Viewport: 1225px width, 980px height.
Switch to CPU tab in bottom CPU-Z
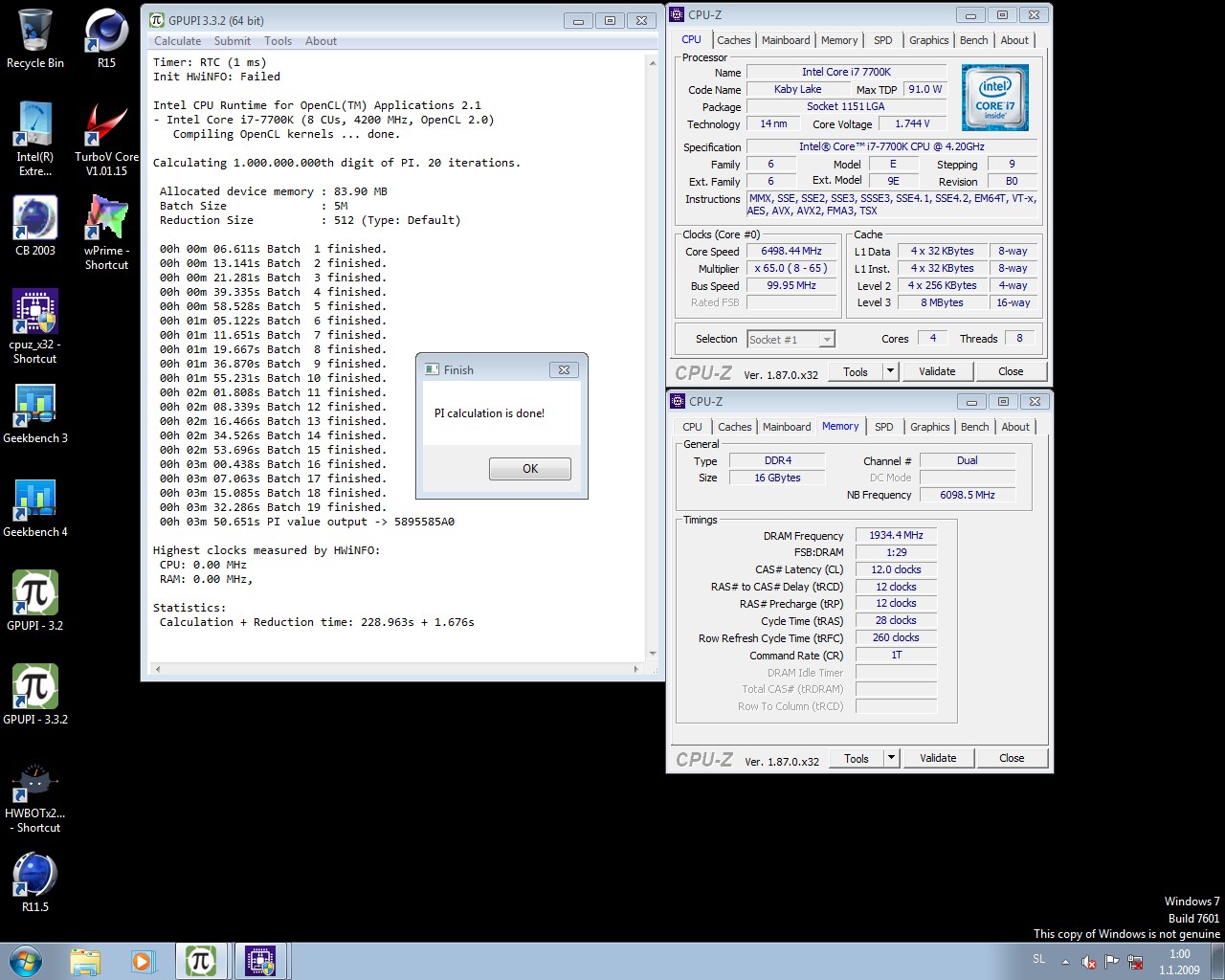[x=693, y=427]
